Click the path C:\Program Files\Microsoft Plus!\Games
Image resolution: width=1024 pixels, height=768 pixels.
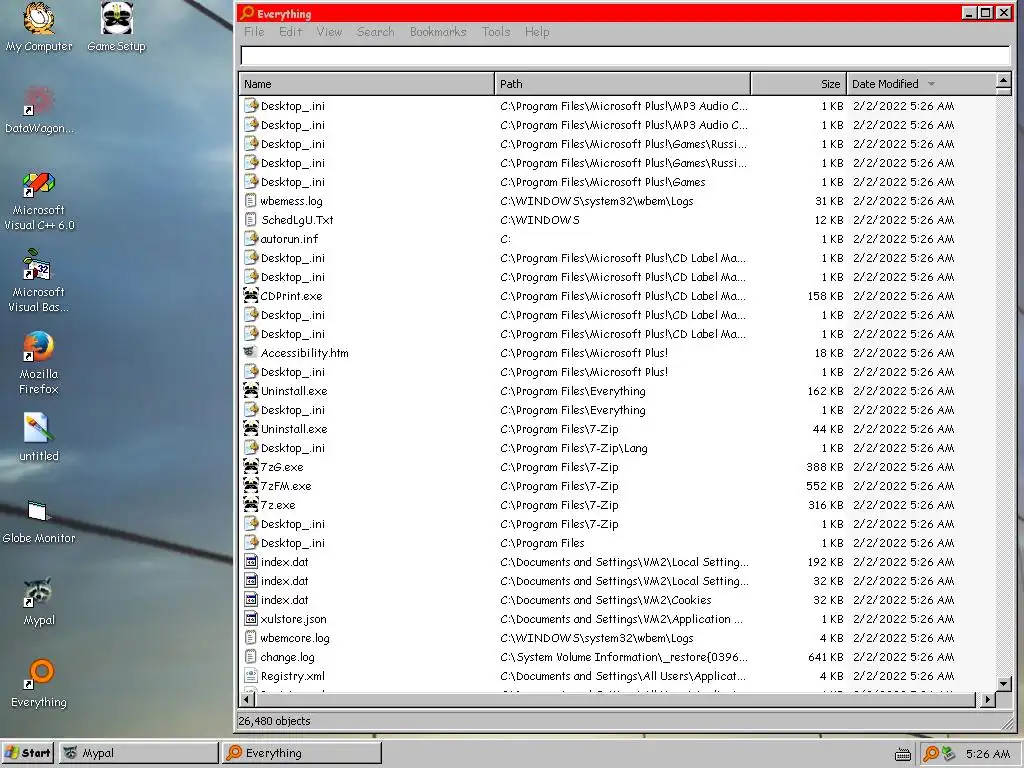(602, 182)
